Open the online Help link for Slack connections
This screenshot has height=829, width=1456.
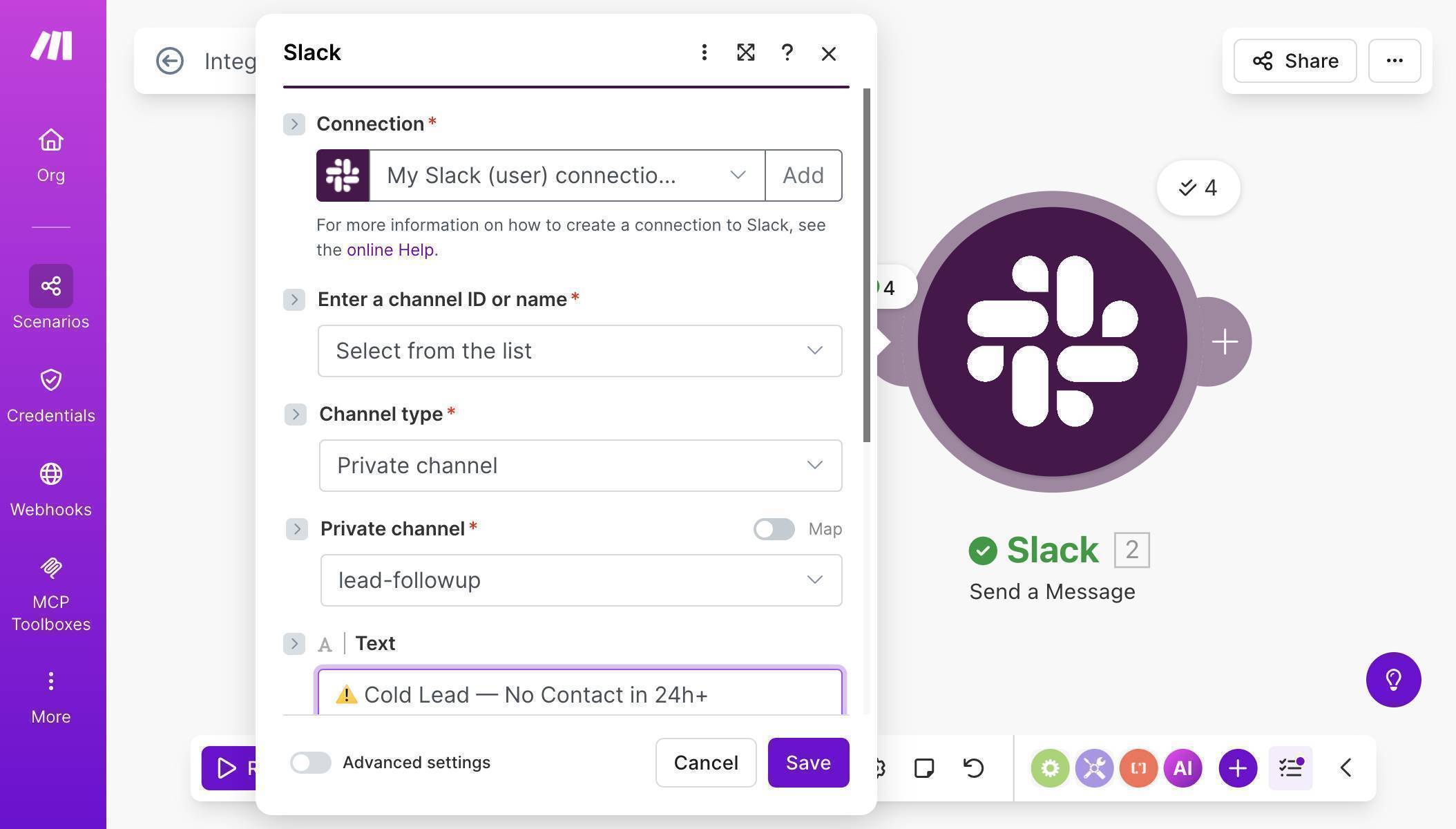391,249
